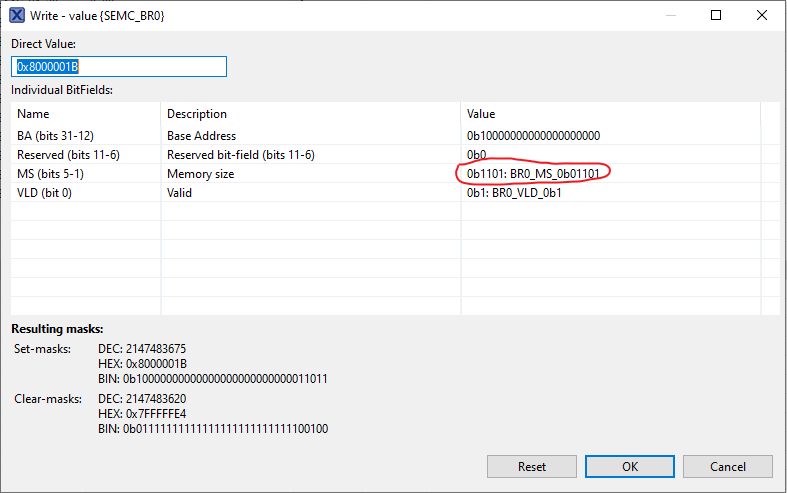The width and height of the screenshot is (787, 493).
Task: Click the Reserved bit-field value 0b0
Action: point(477,154)
